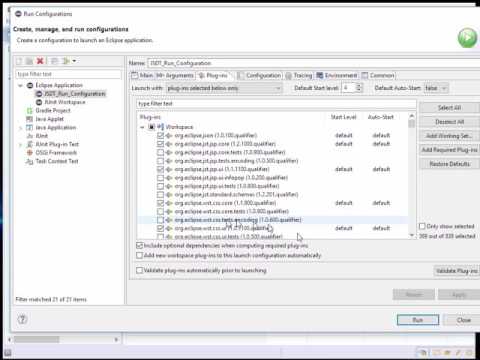The height and width of the screenshot is (360, 480).
Task: Click the red delete configuration icon
Action: click(x=40, y=61)
